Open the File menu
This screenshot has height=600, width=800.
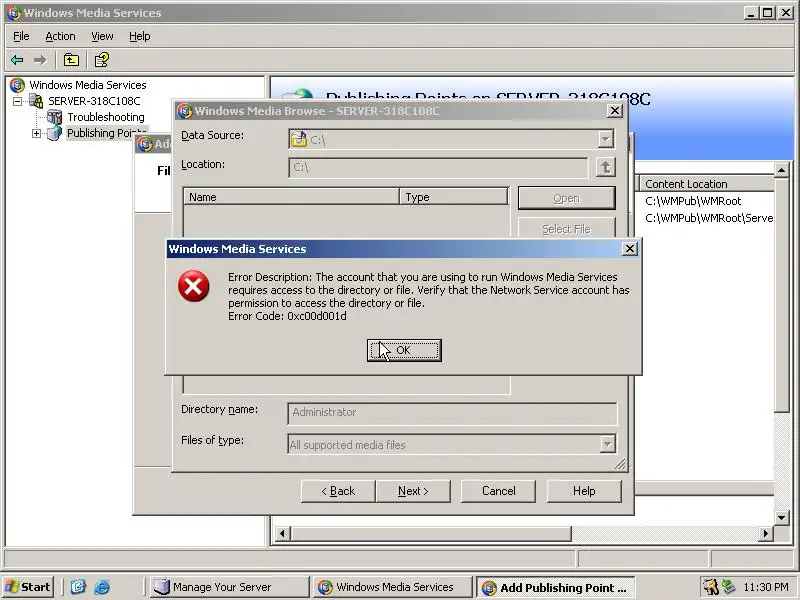point(21,36)
